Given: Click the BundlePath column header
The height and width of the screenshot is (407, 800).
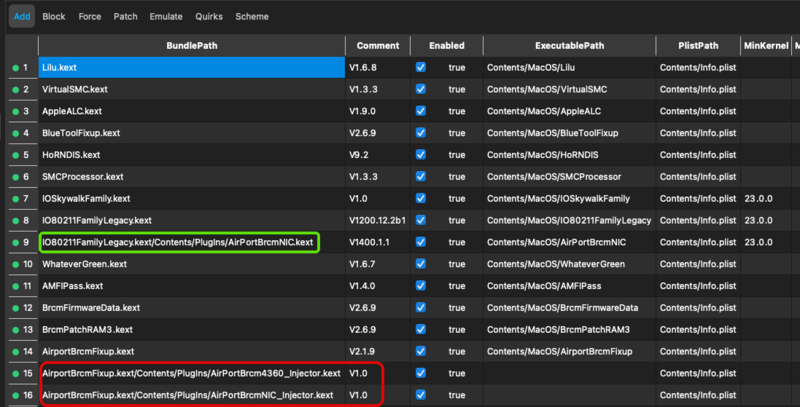Looking at the screenshot, I should coord(192,45).
